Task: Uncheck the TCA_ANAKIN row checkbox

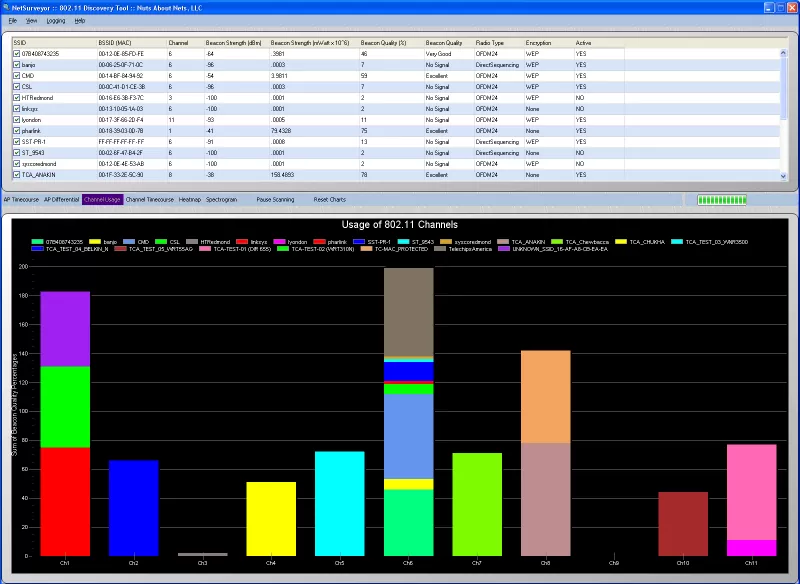Action: pos(17,175)
